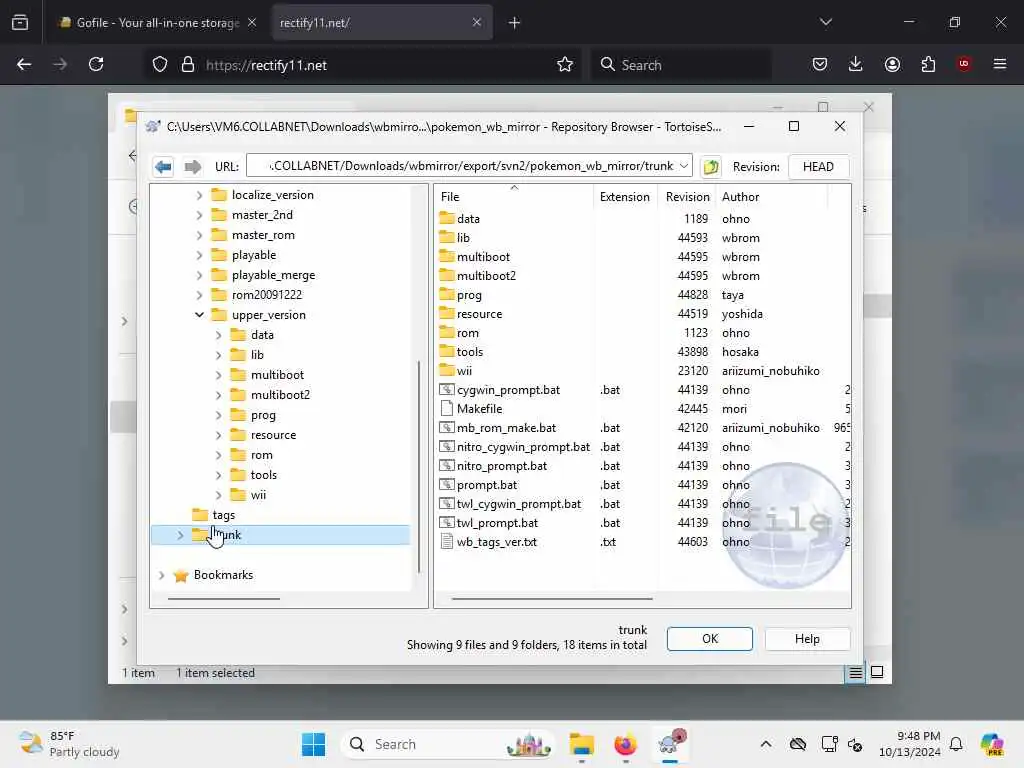Select nitro_prompt.bat file
The image size is (1024, 768).
click(502, 466)
